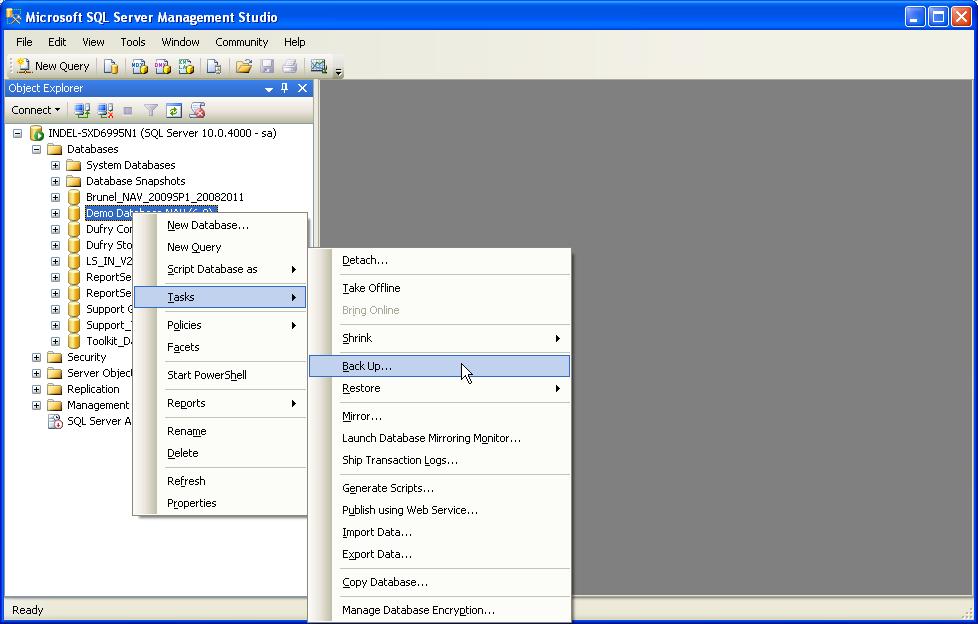Expand the Security node
Viewport: 978px width, 624px height.
pyautogui.click(x=35, y=356)
